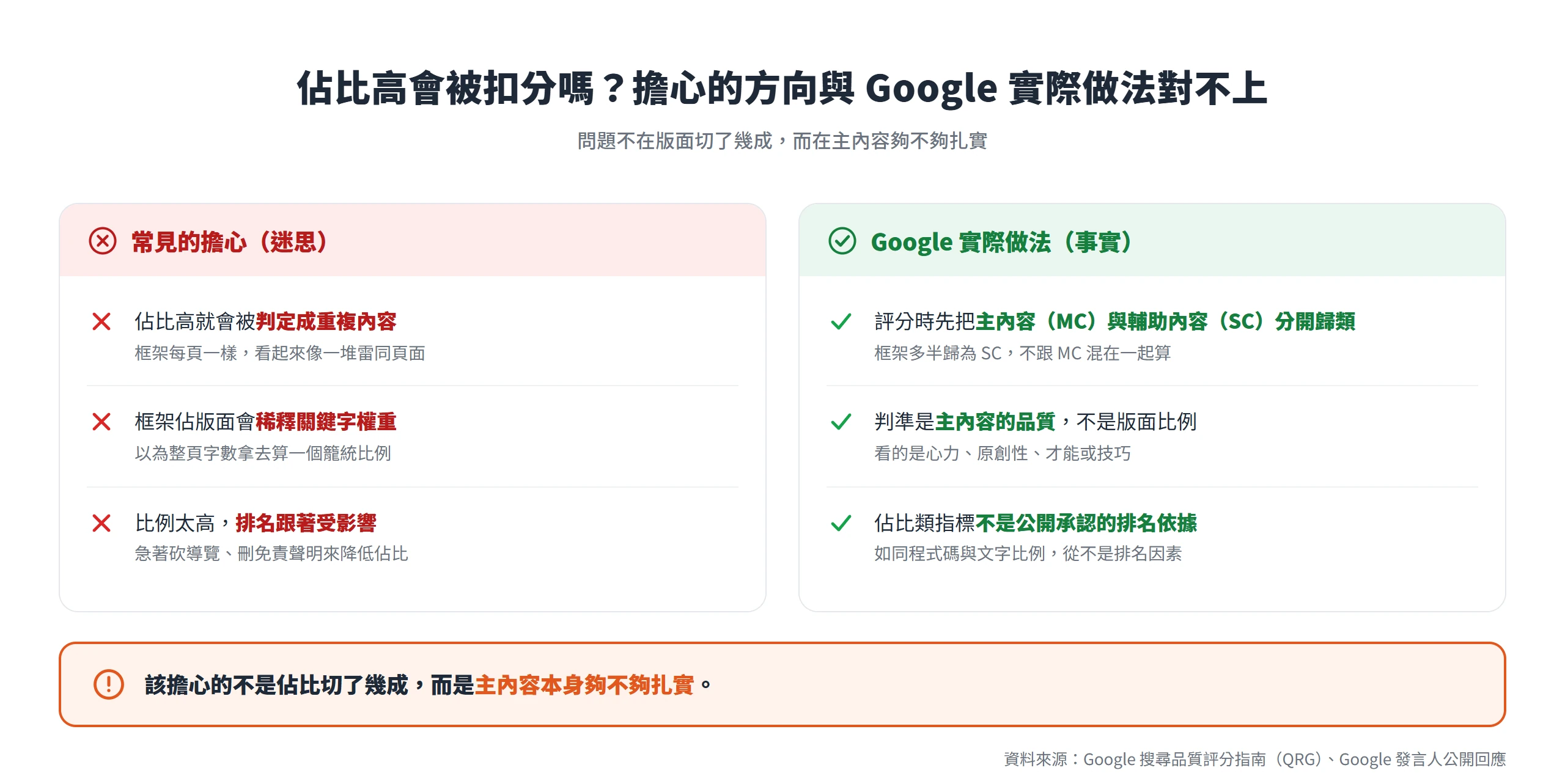Click the line 看的是心力、原創性、才能或技巧

(x=1003, y=453)
